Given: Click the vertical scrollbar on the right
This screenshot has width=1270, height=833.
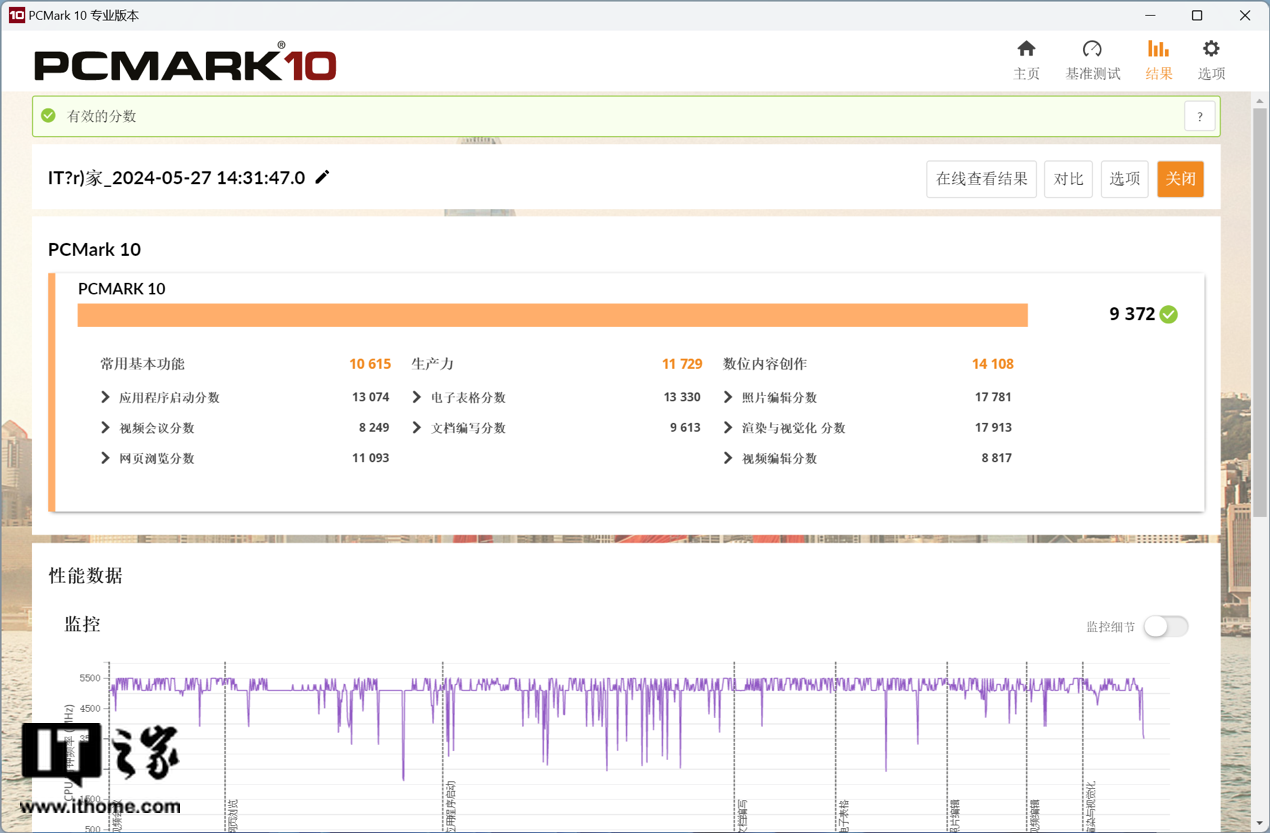Looking at the screenshot, I should pyautogui.click(x=1259, y=400).
